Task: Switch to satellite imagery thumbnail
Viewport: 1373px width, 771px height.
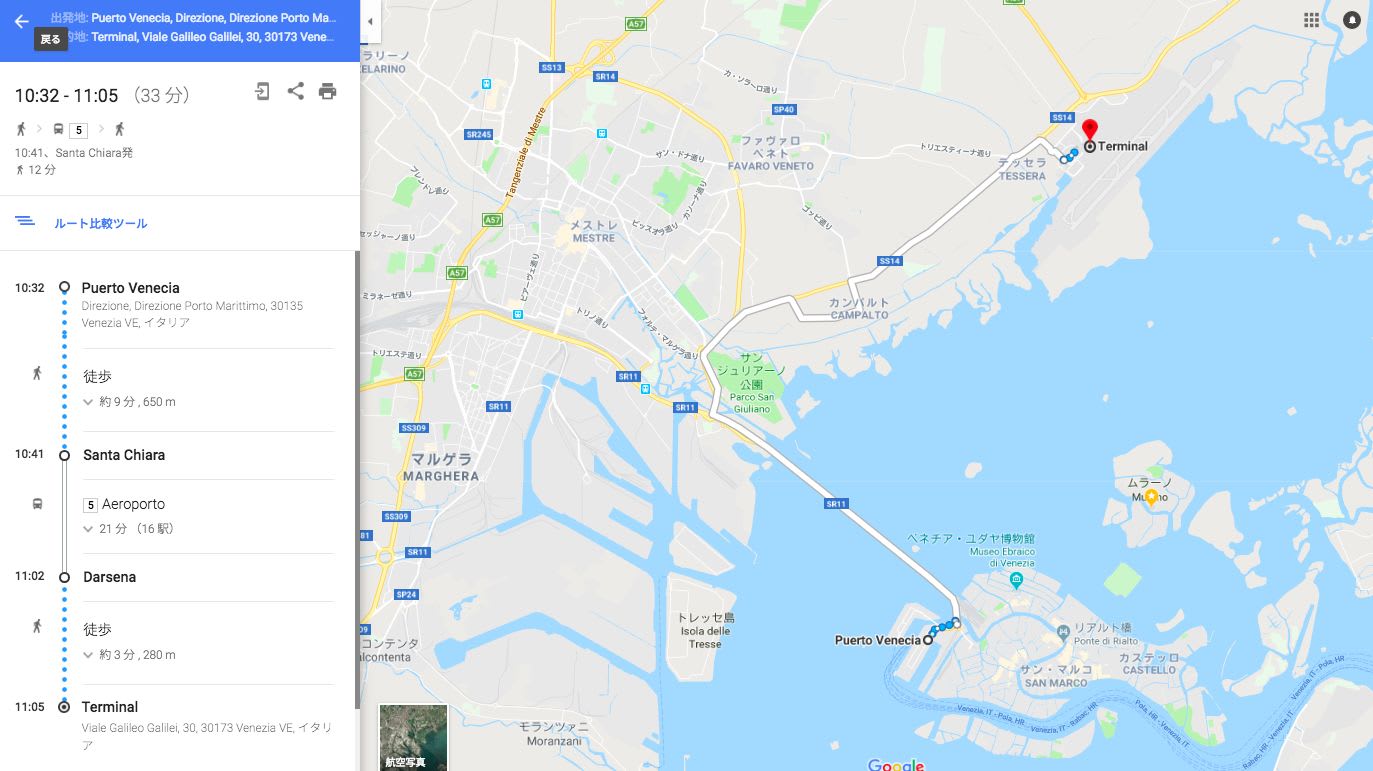Action: coord(413,737)
